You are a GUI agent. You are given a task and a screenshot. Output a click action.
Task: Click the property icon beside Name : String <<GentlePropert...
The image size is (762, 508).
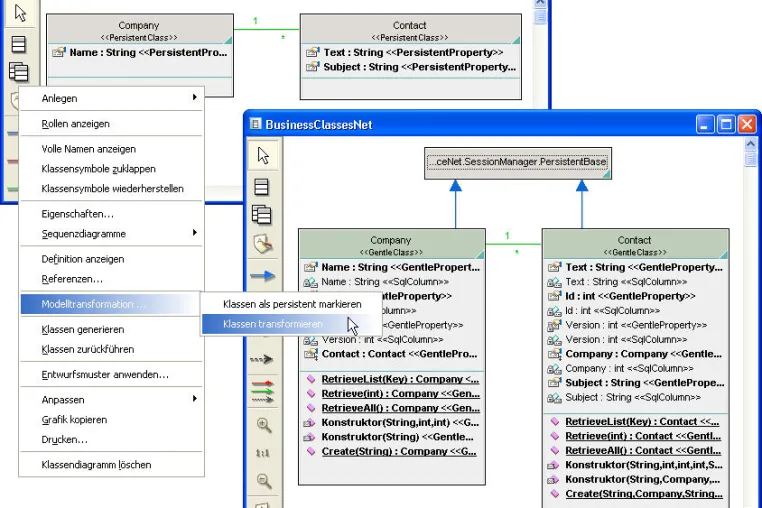[x=311, y=267]
